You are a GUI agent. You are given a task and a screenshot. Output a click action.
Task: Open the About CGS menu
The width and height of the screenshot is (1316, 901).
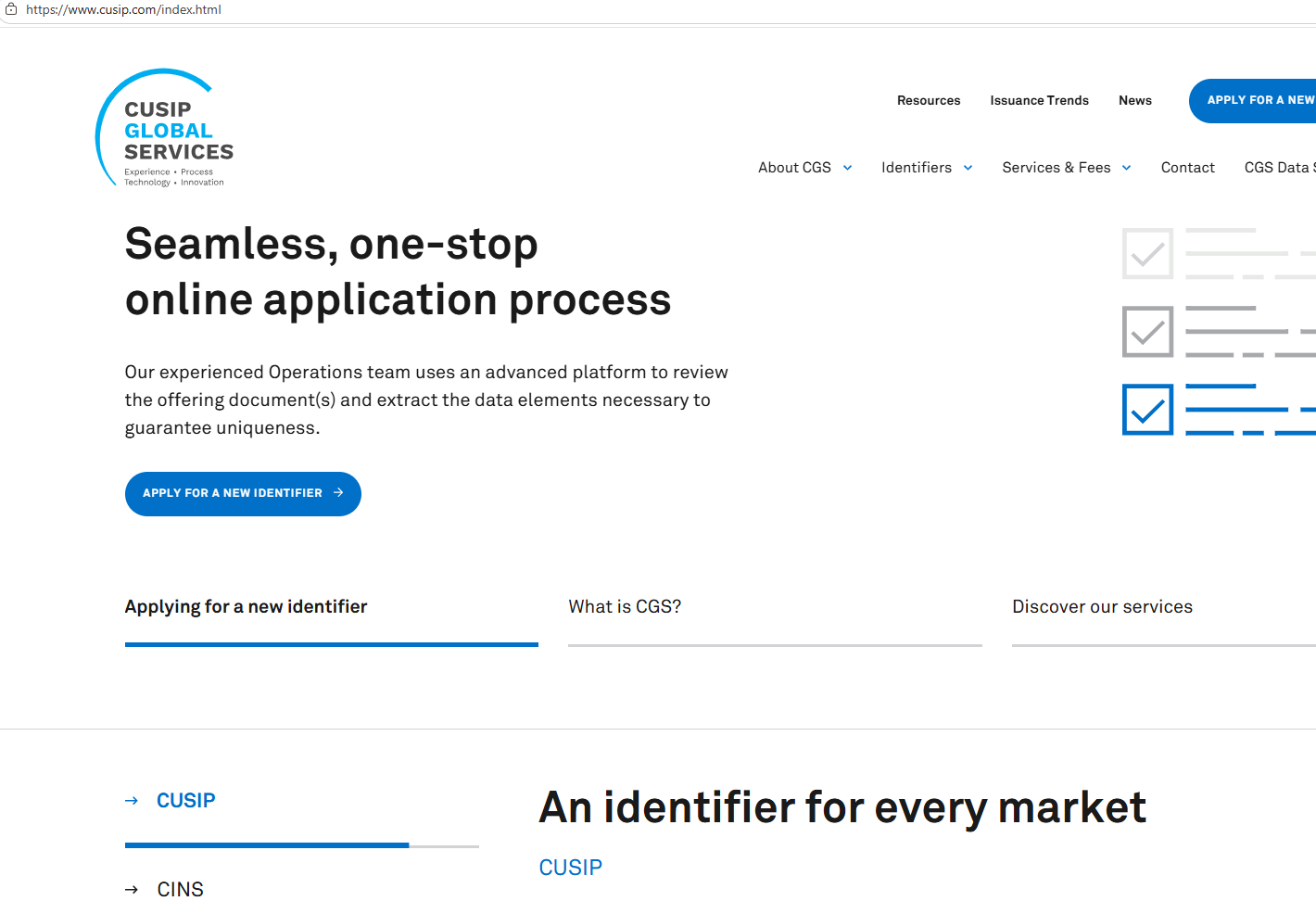click(794, 168)
